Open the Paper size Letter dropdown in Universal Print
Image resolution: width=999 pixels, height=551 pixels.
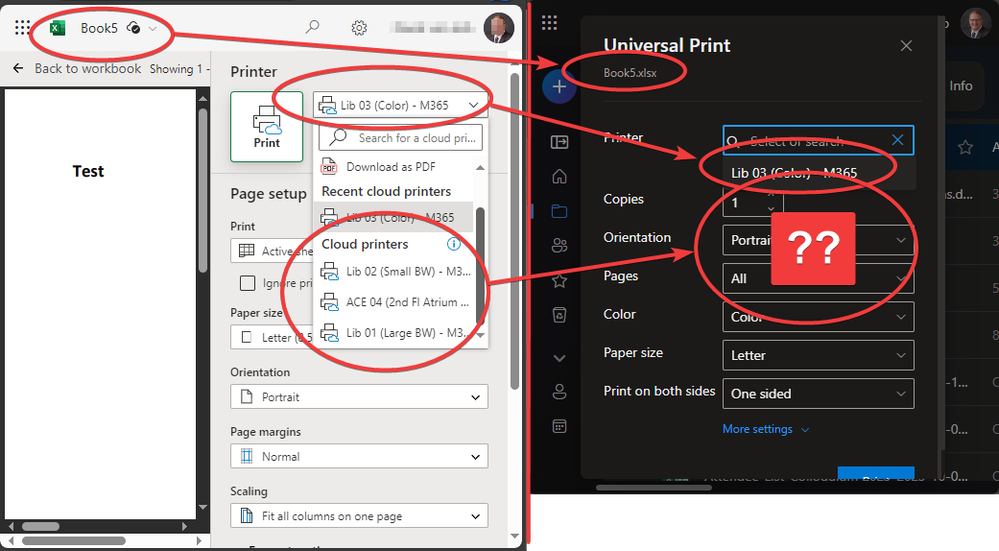click(818, 355)
